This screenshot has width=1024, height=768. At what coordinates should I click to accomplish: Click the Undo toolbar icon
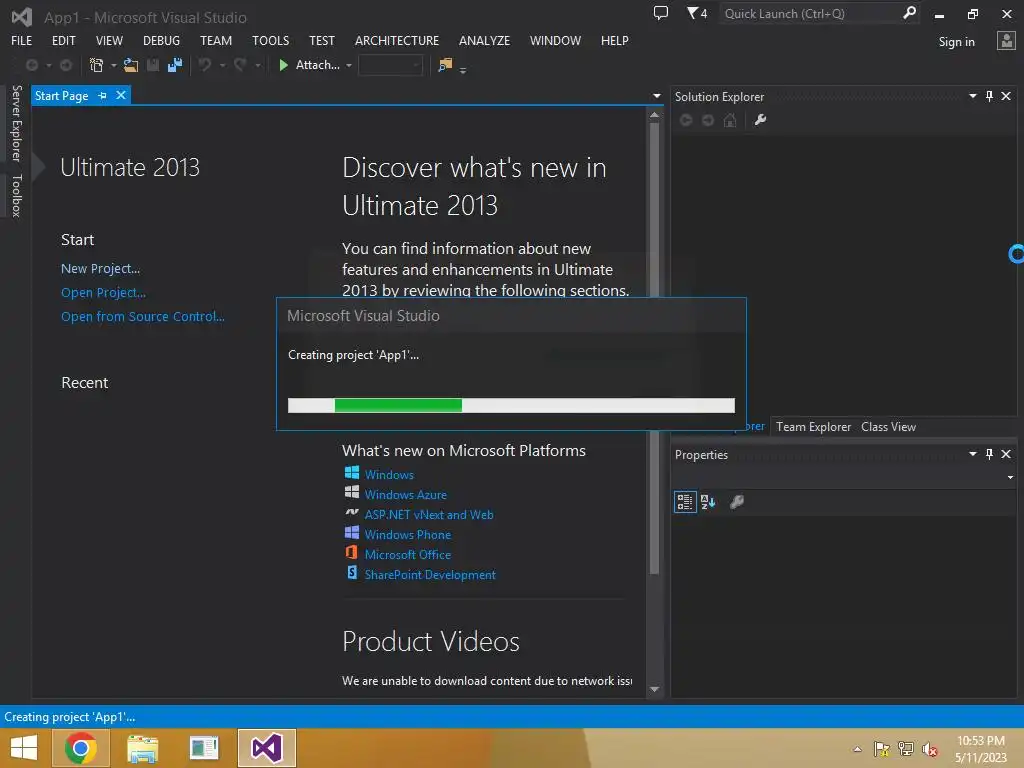pyautogui.click(x=205, y=65)
